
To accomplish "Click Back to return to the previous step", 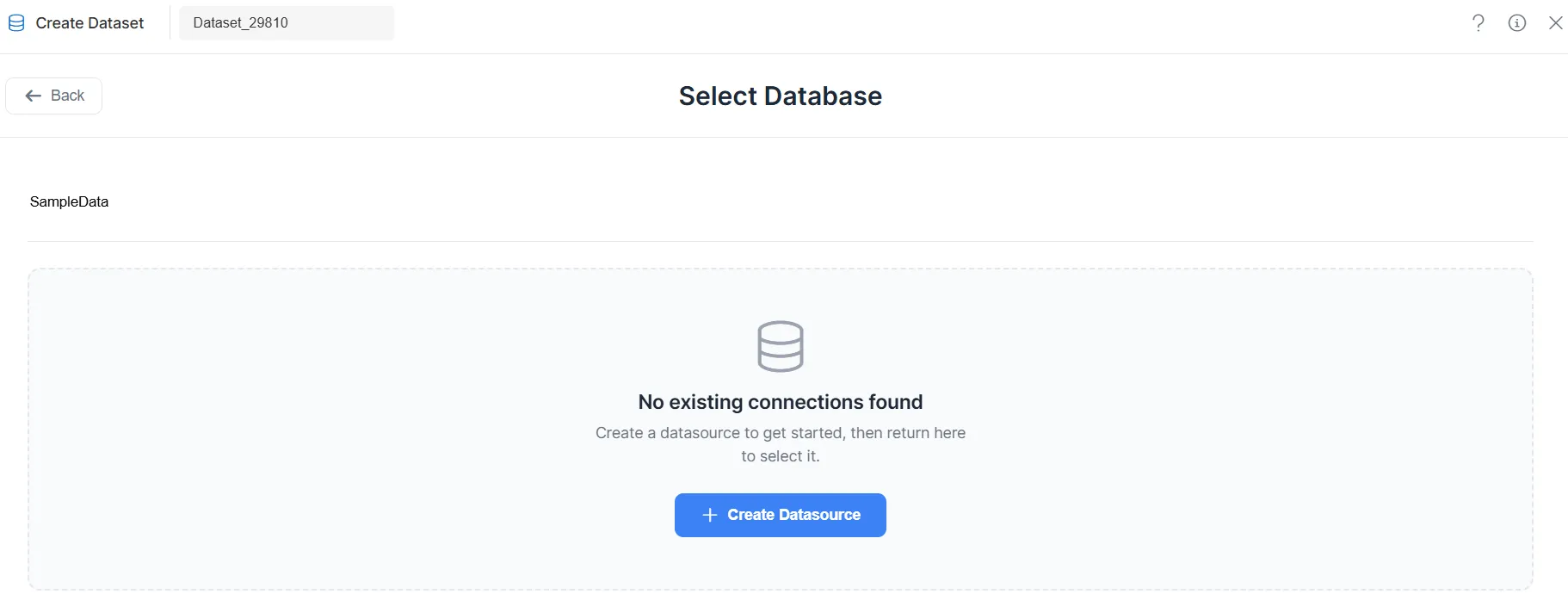I will (x=53, y=96).
